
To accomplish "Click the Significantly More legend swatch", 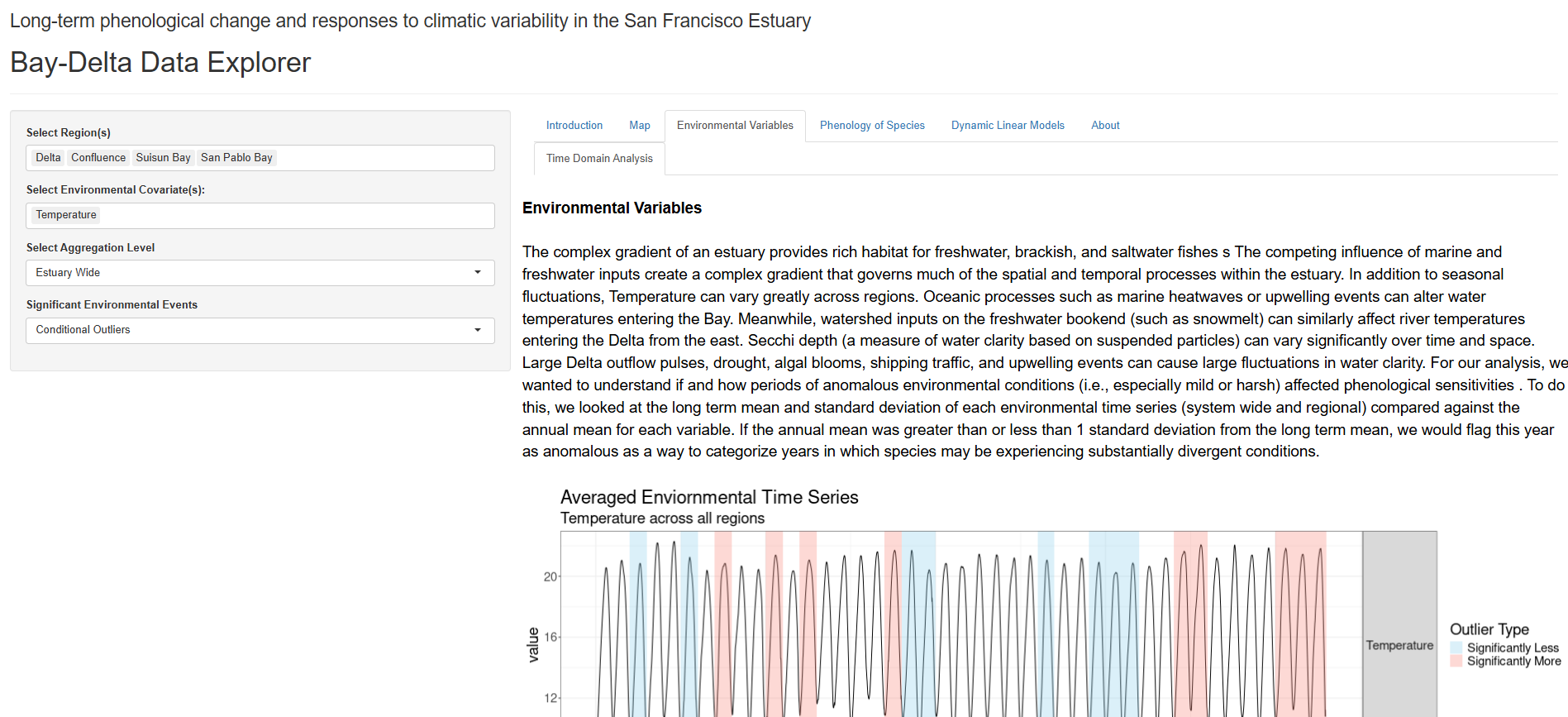I will pyautogui.click(x=1456, y=662).
